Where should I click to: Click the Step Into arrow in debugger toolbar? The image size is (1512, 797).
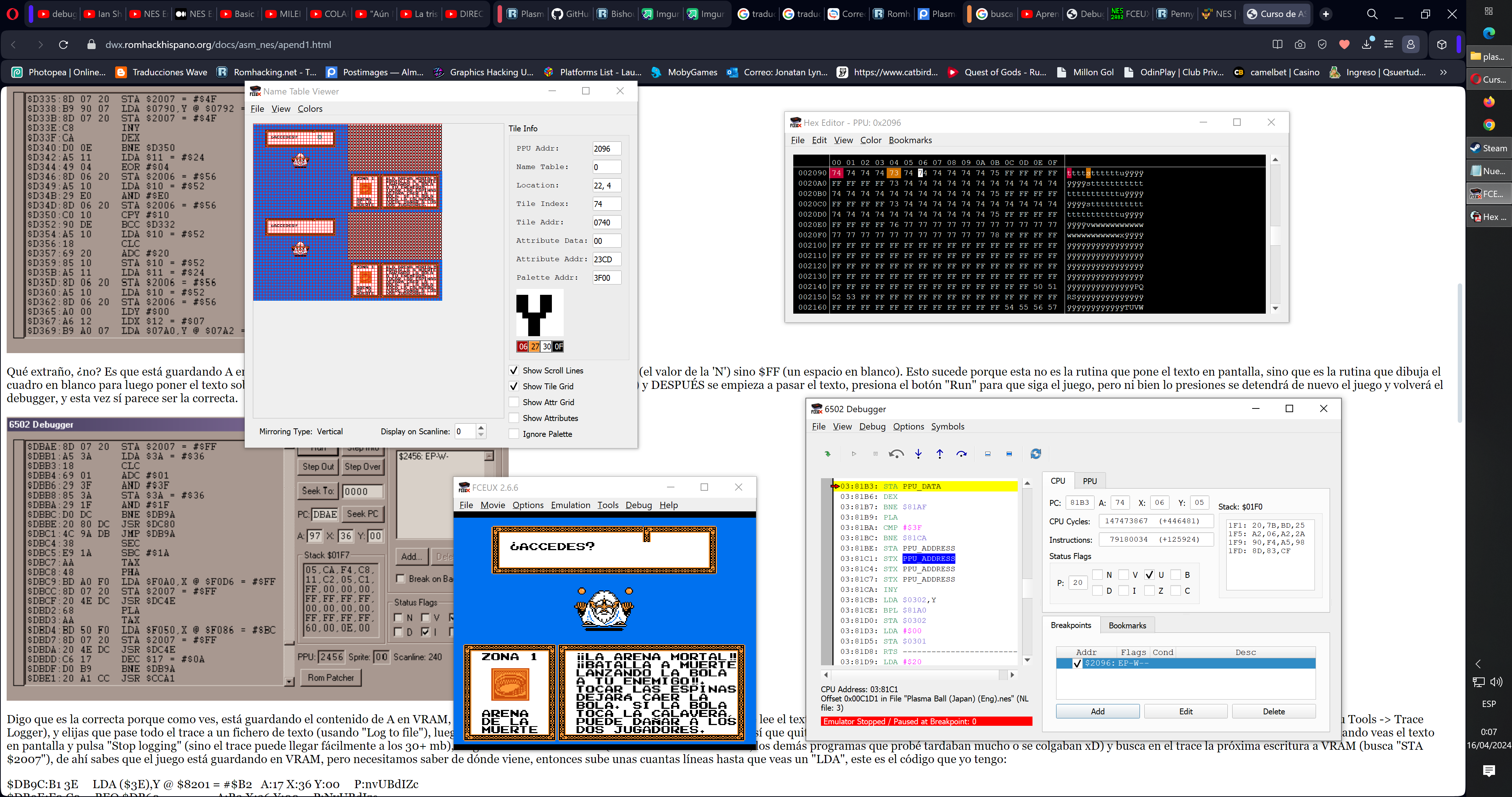pos(918,454)
